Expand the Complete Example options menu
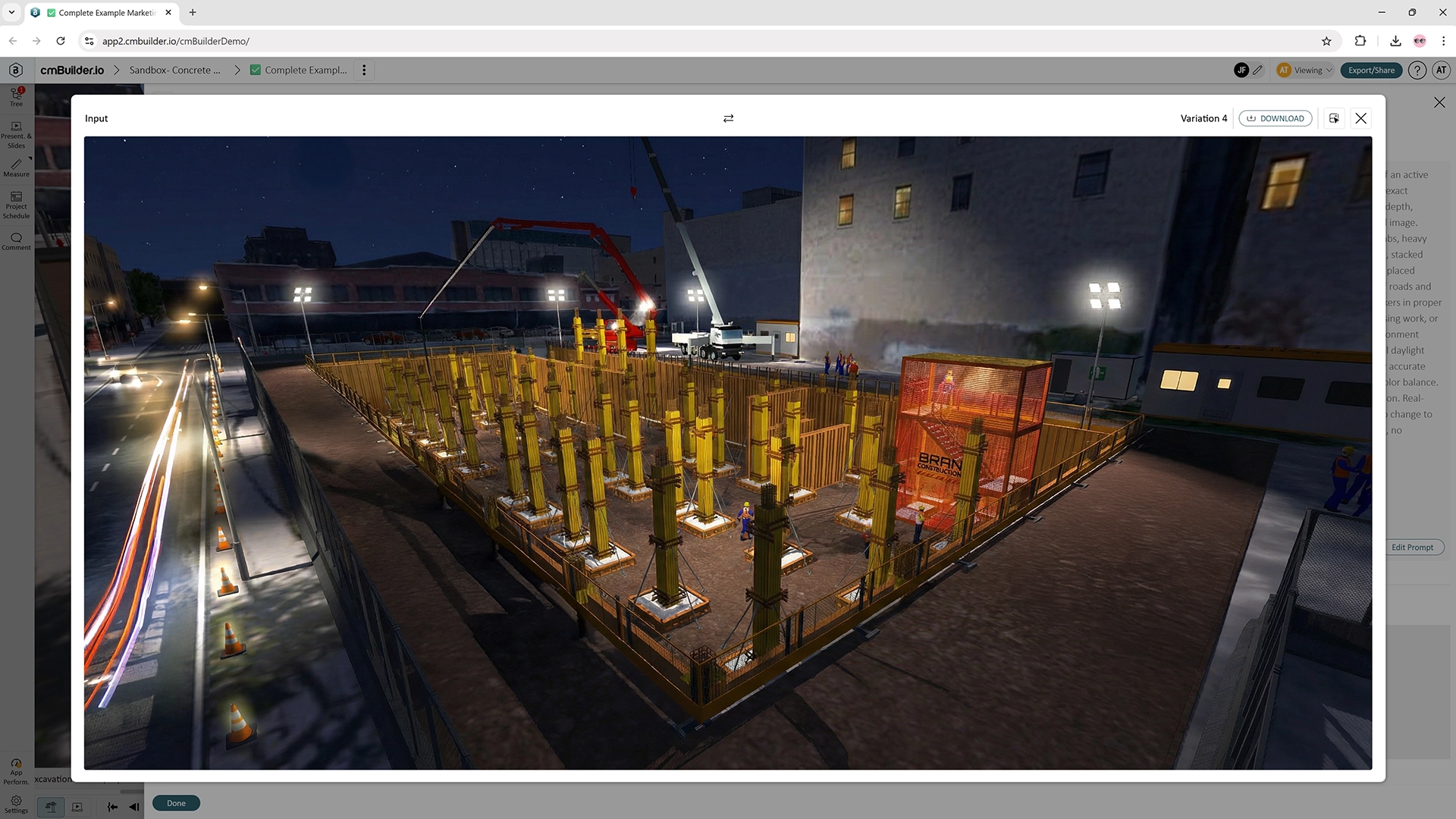Image resolution: width=1456 pixels, height=819 pixels. coord(365,70)
